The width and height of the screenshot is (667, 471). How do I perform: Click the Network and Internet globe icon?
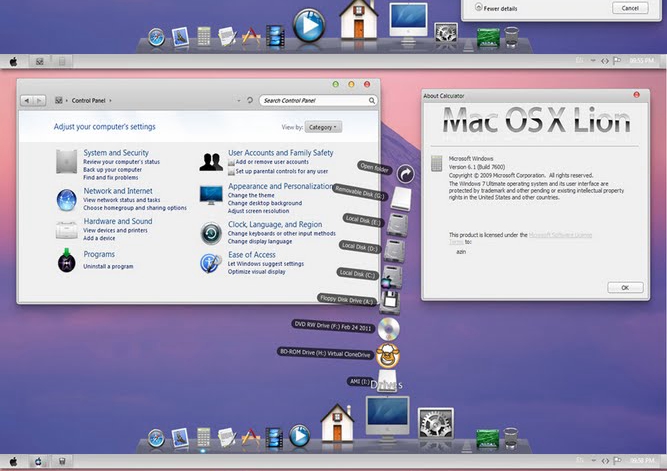tap(66, 200)
